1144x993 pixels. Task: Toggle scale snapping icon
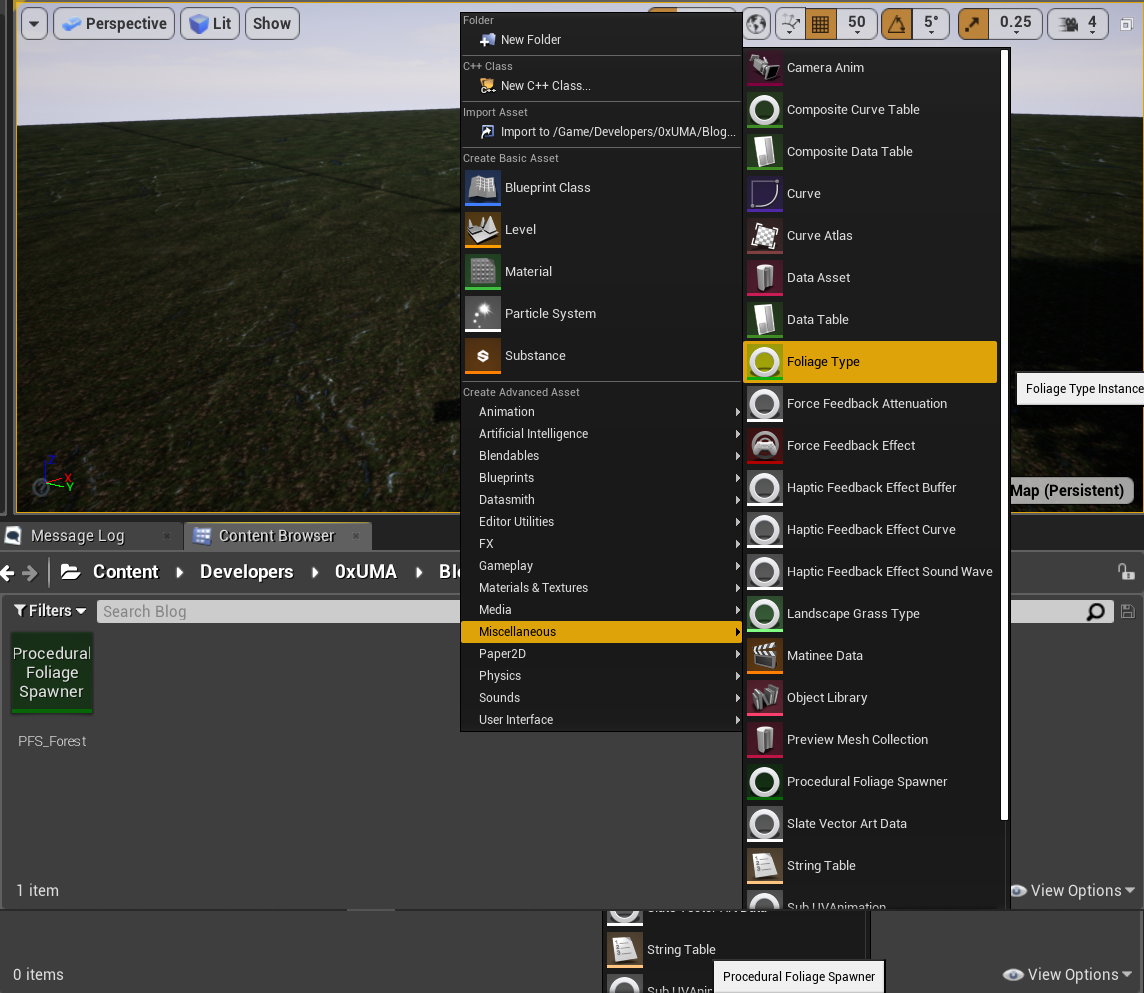(x=973, y=24)
